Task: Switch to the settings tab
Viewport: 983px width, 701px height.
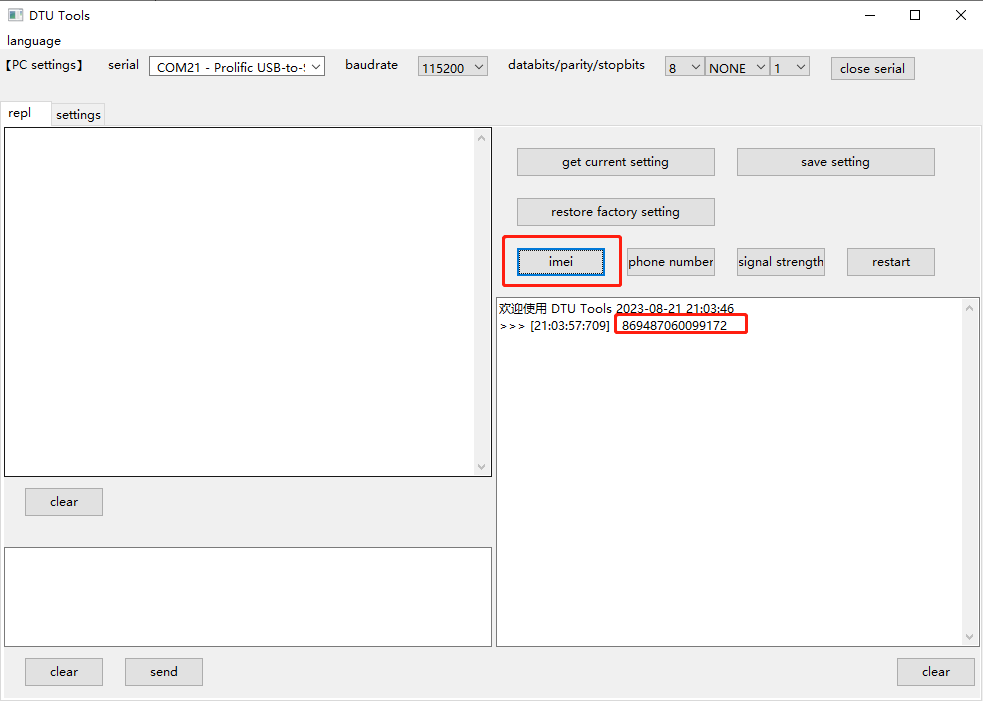Action: click(x=77, y=114)
